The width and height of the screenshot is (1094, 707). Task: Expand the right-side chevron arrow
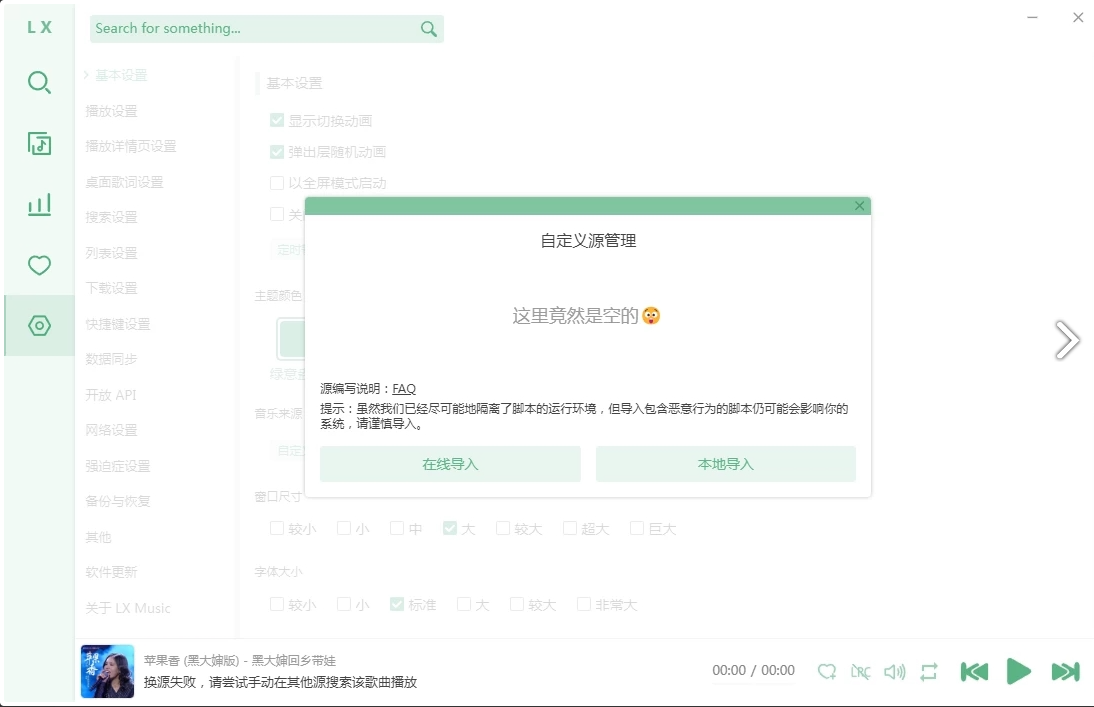pyautogui.click(x=1067, y=340)
